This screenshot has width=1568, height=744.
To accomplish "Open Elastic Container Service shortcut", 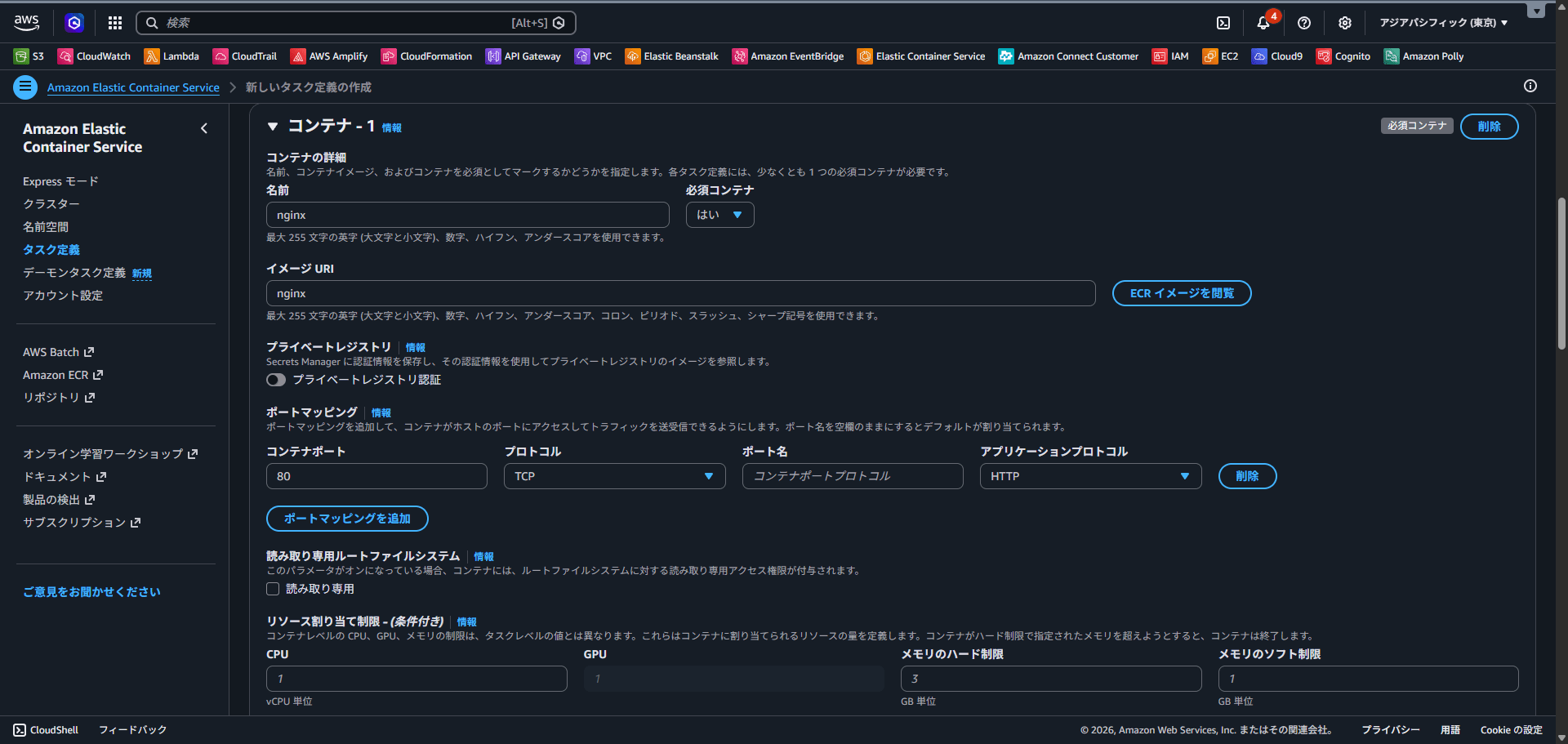I will 921,56.
